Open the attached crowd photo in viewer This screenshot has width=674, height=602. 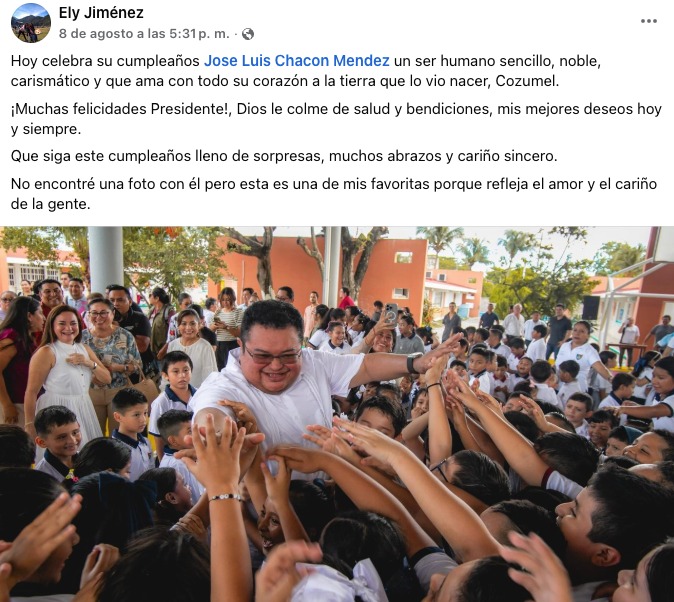337,414
